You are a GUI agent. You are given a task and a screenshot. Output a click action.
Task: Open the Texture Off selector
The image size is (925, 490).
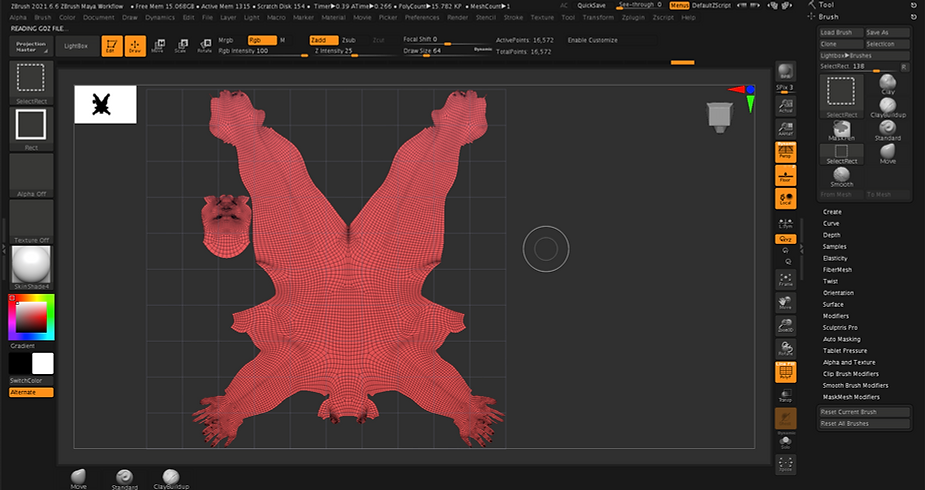31,221
